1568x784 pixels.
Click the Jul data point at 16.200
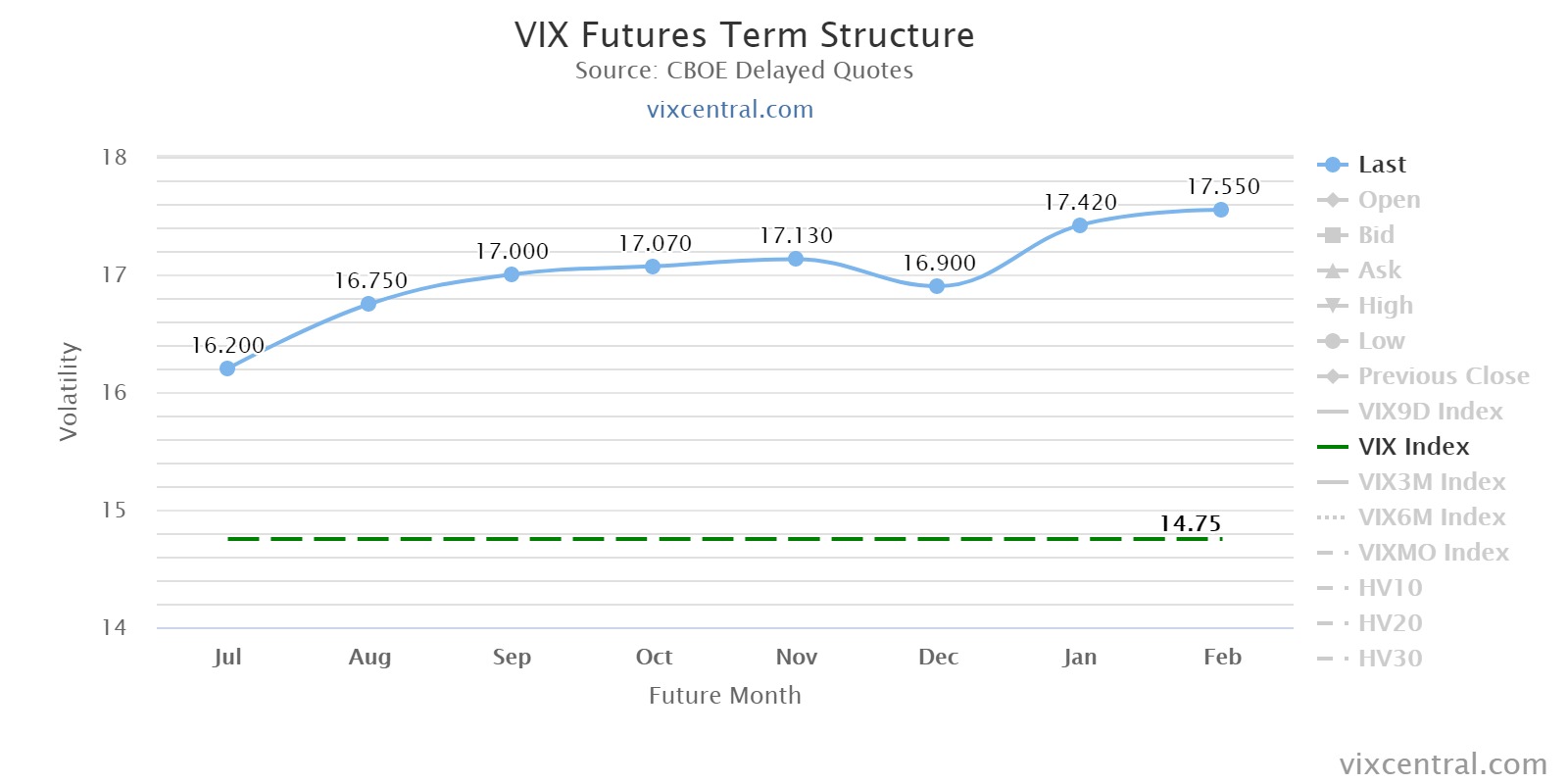(x=227, y=368)
